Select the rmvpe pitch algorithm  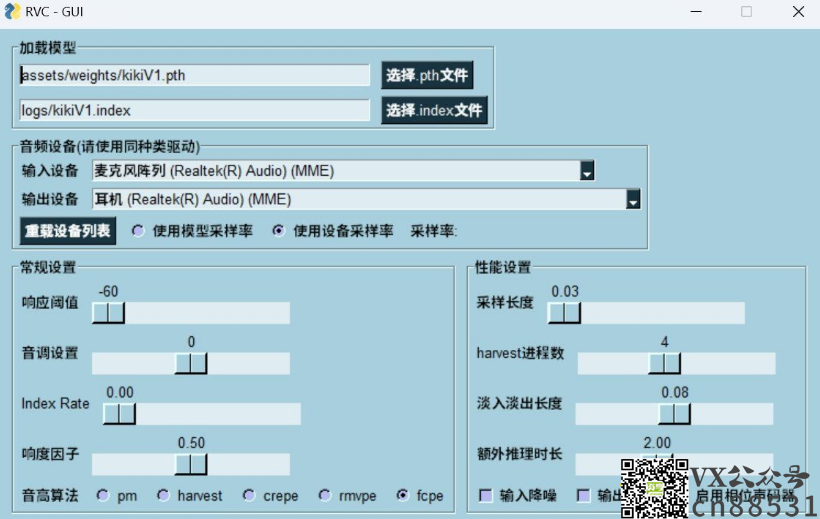coord(325,495)
